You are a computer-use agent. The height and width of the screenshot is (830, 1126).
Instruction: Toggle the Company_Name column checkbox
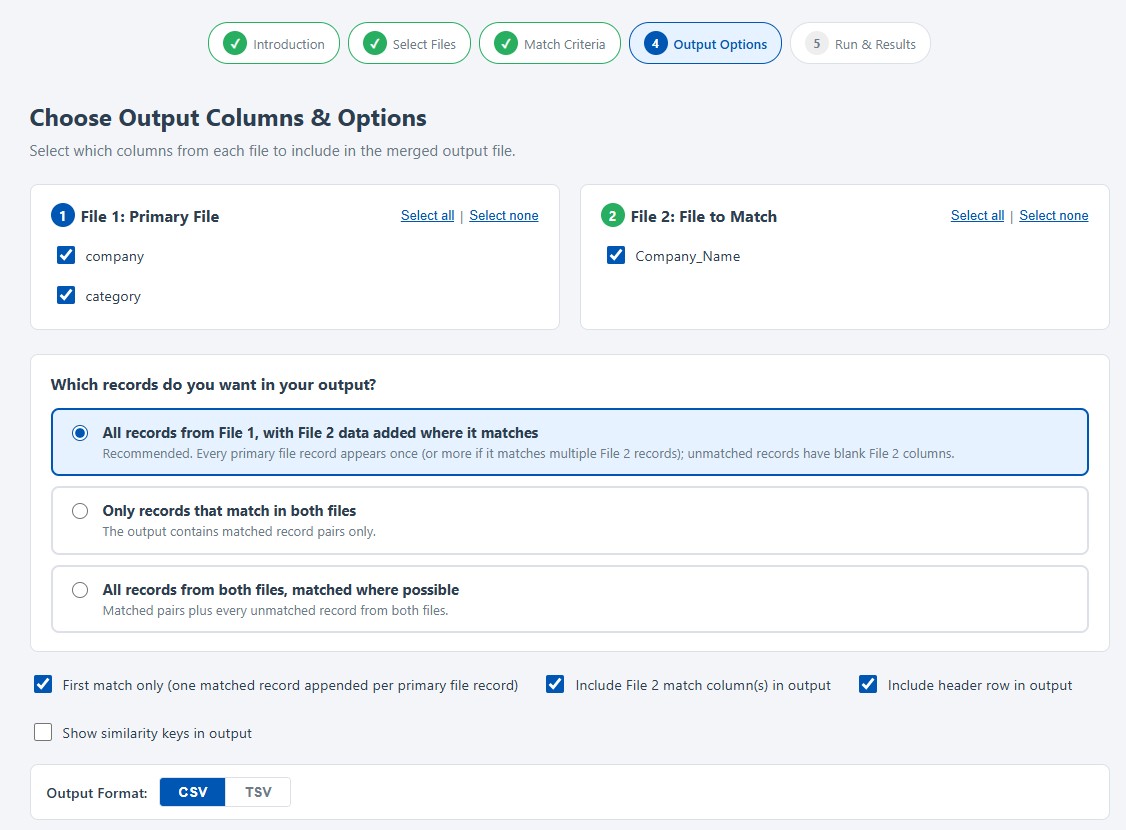[x=616, y=256]
